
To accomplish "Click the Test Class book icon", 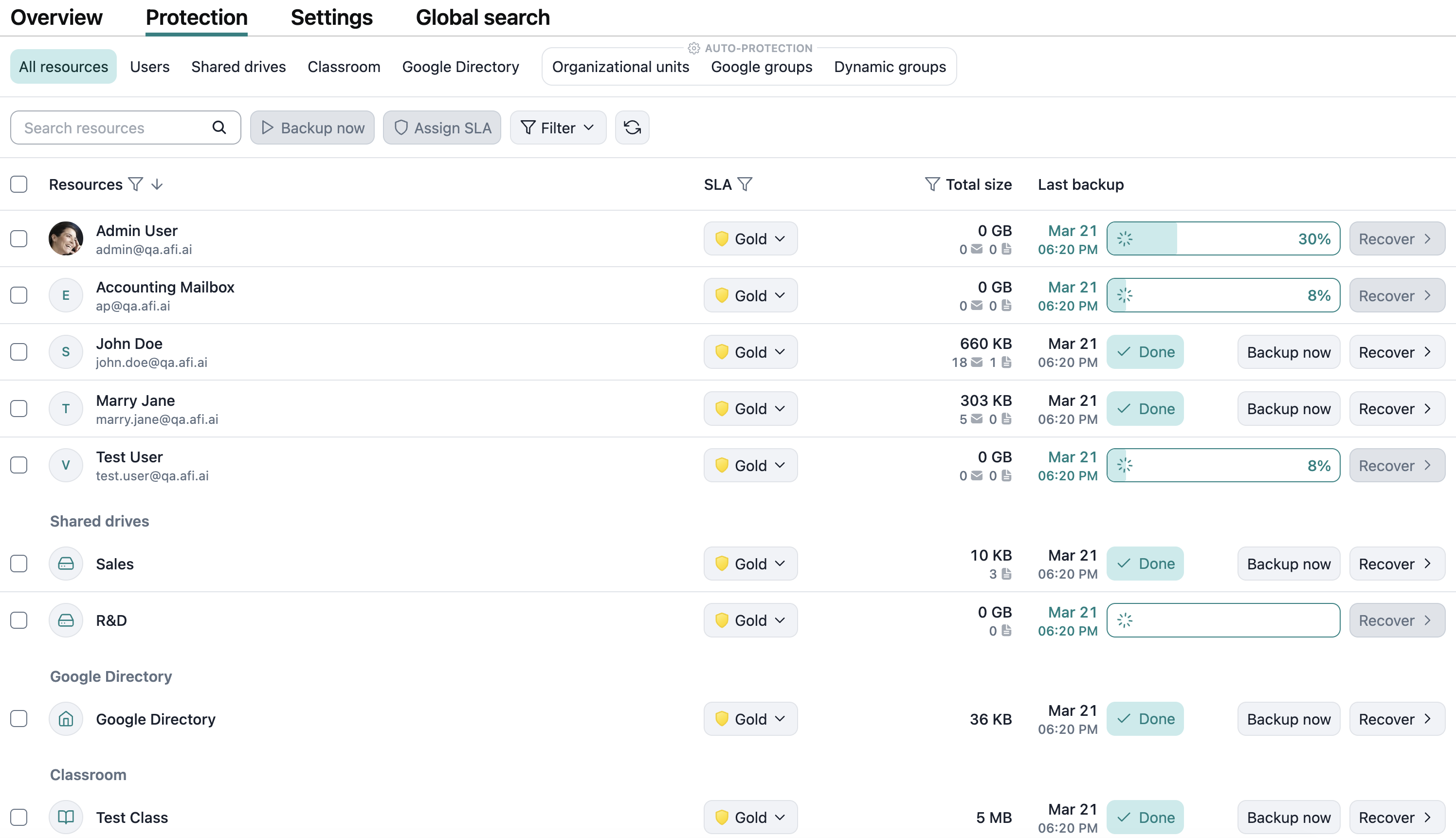I will [x=66, y=817].
